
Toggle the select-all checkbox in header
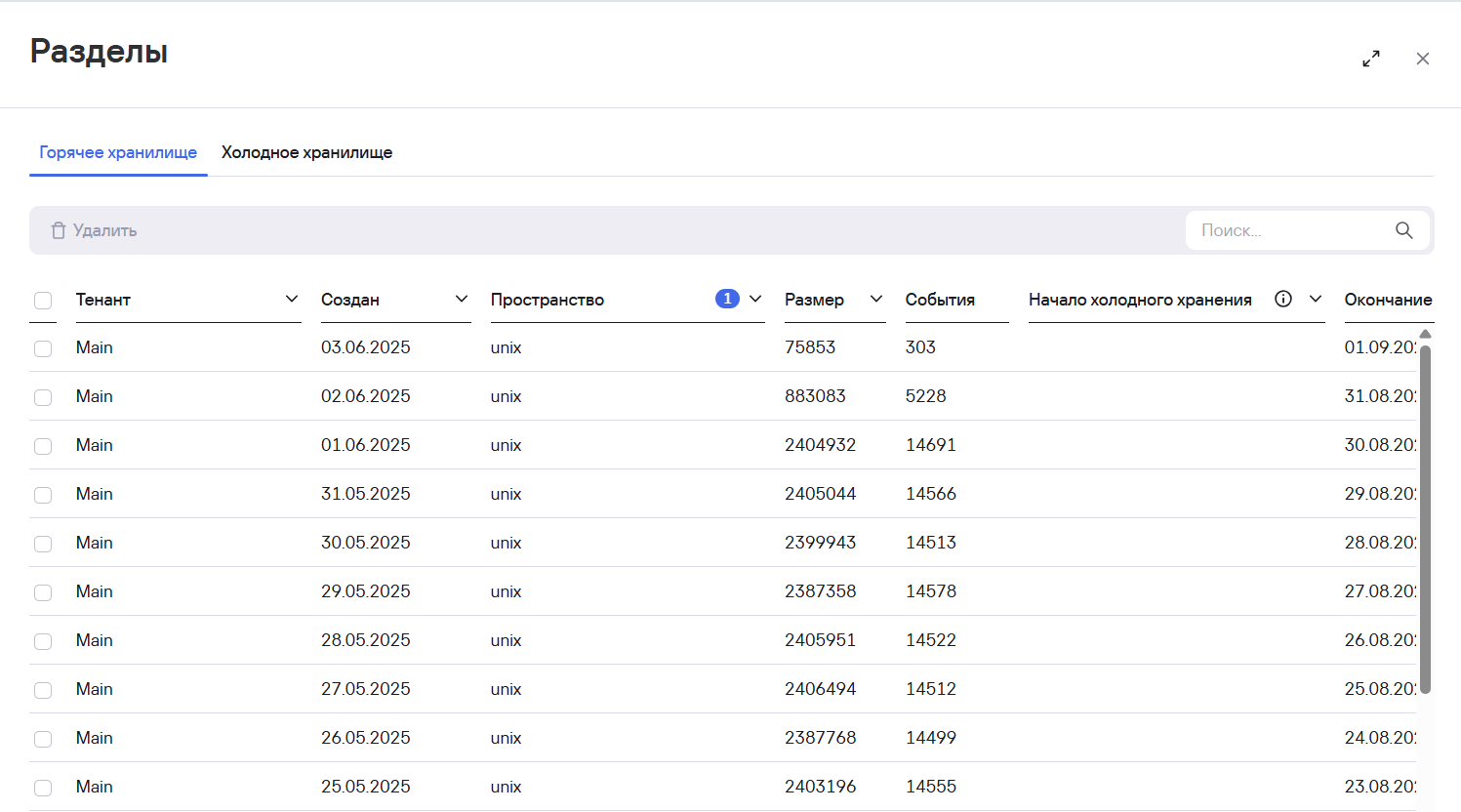(x=43, y=301)
